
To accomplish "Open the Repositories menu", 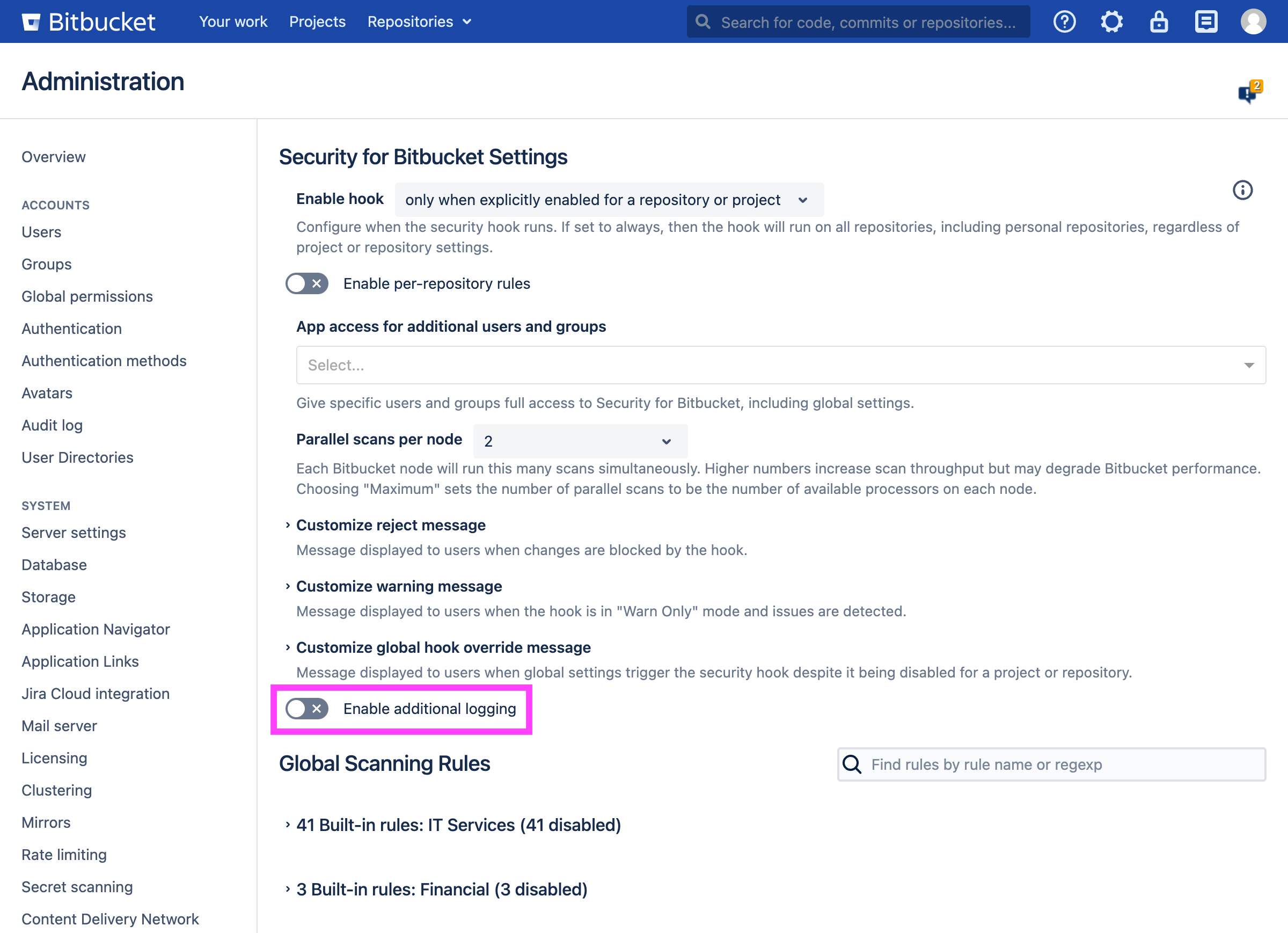I will click(419, 21).
